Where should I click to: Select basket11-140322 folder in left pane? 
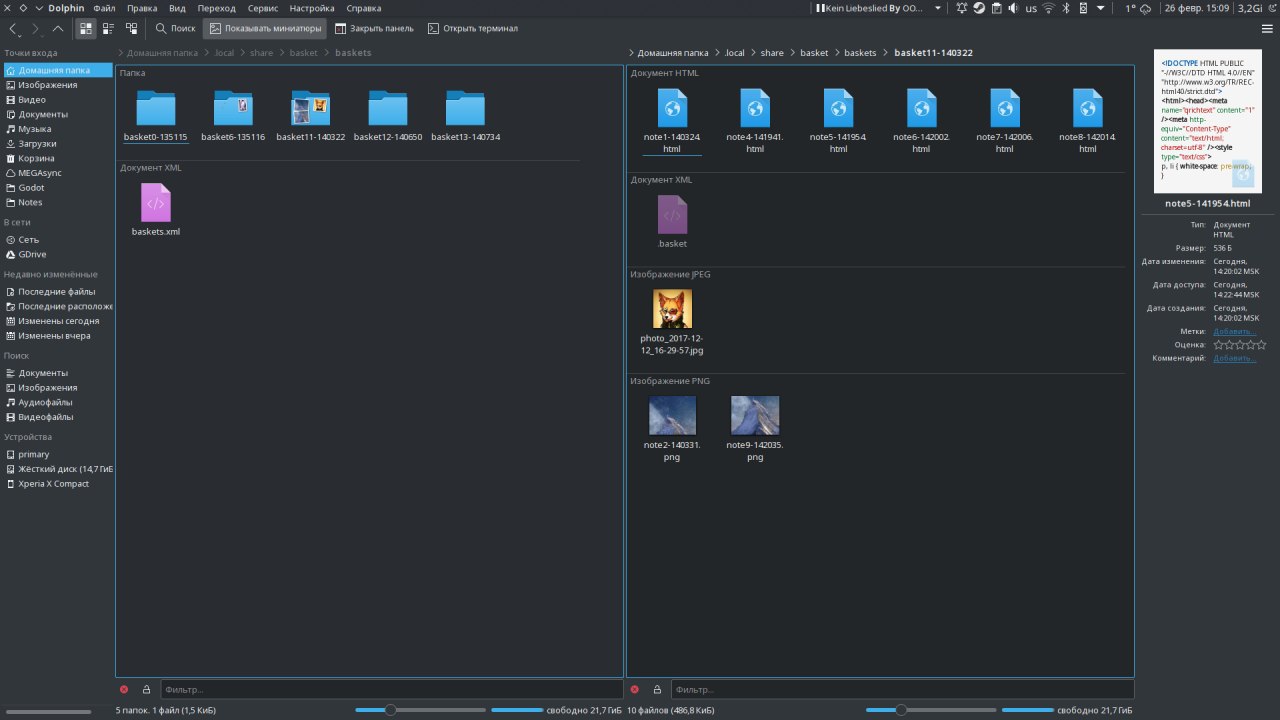click(x=310, y=115)
